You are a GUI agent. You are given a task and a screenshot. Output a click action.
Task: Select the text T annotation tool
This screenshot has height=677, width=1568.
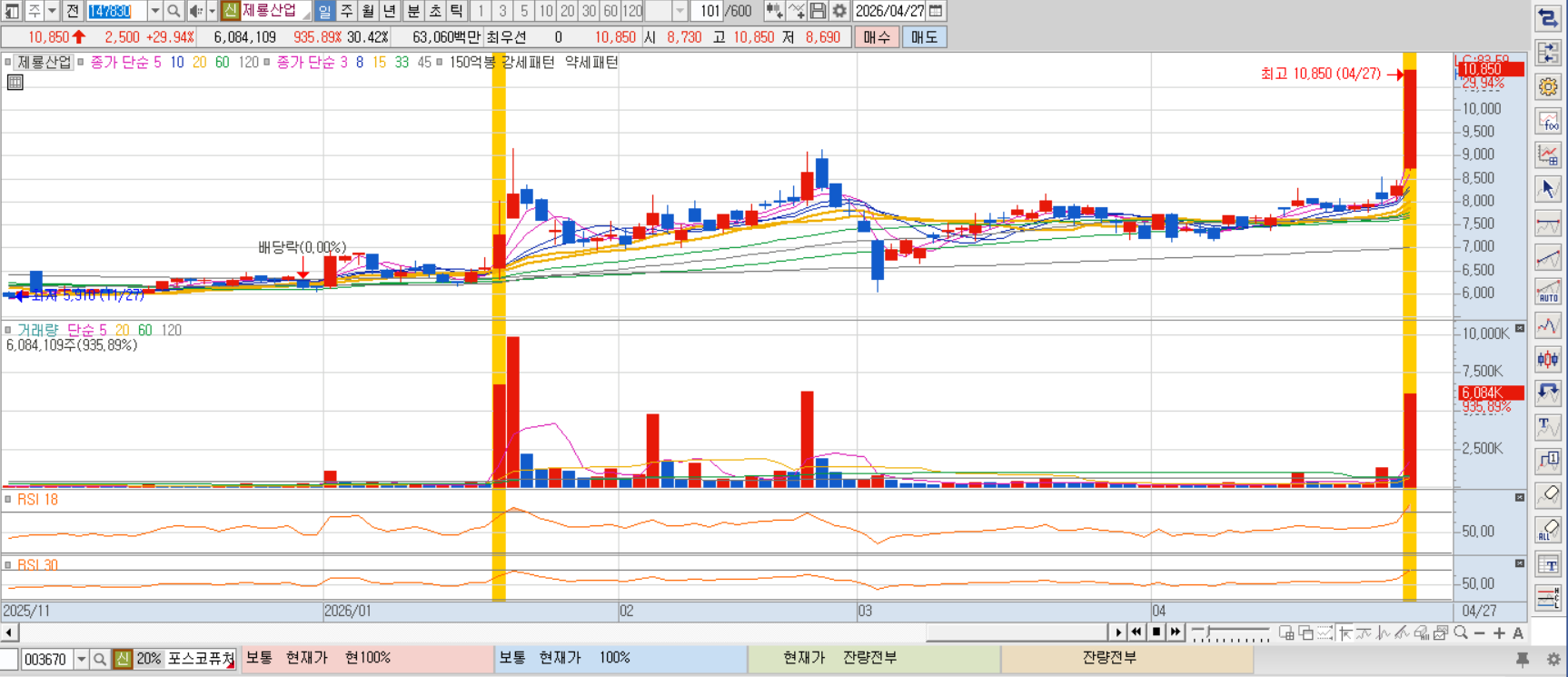1548,428
